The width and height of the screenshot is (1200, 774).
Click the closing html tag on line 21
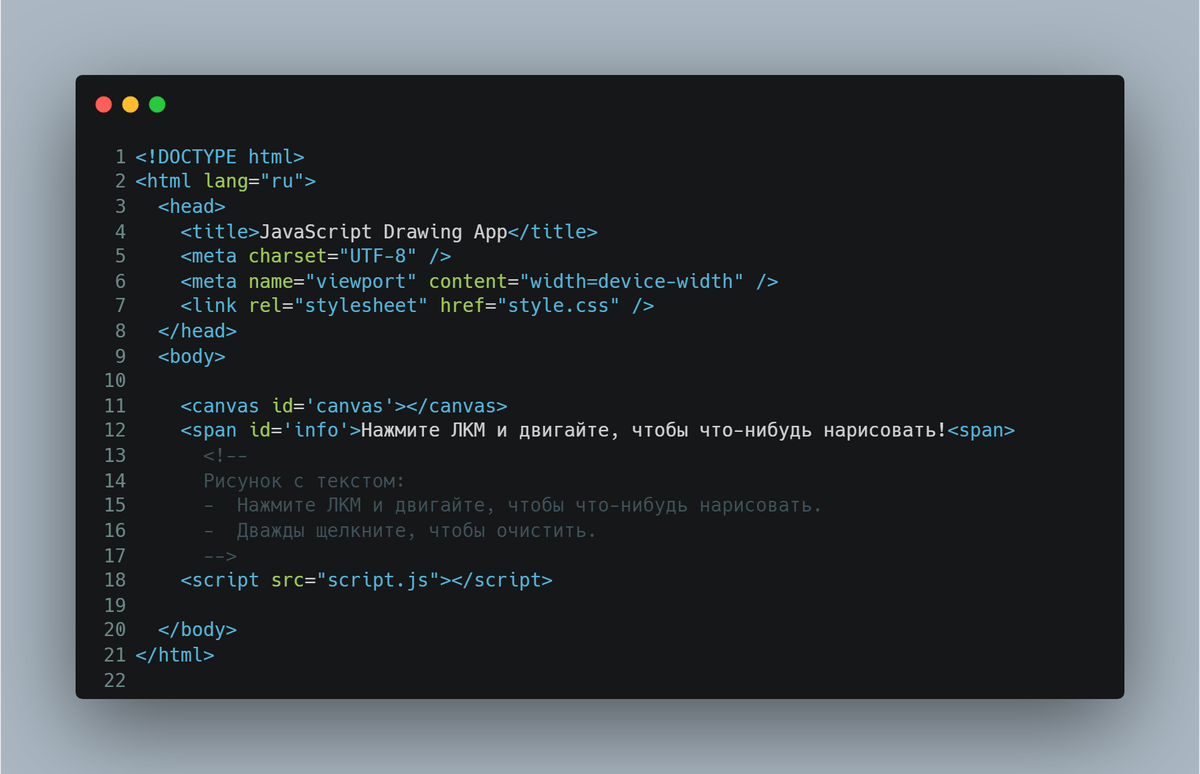pyautogui.click(x=175, y=655)
